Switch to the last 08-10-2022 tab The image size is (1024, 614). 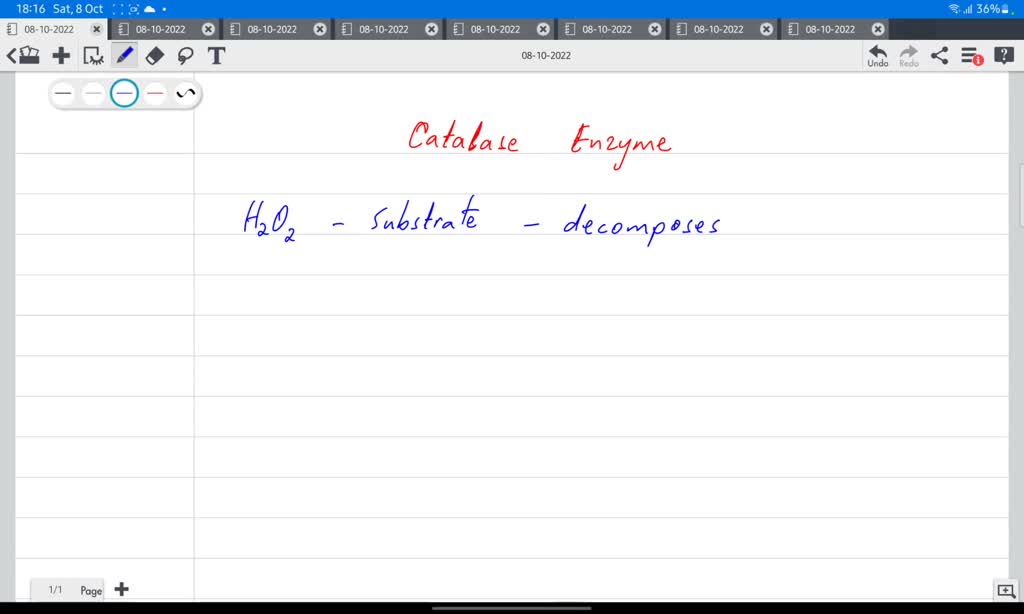point(834,28)
